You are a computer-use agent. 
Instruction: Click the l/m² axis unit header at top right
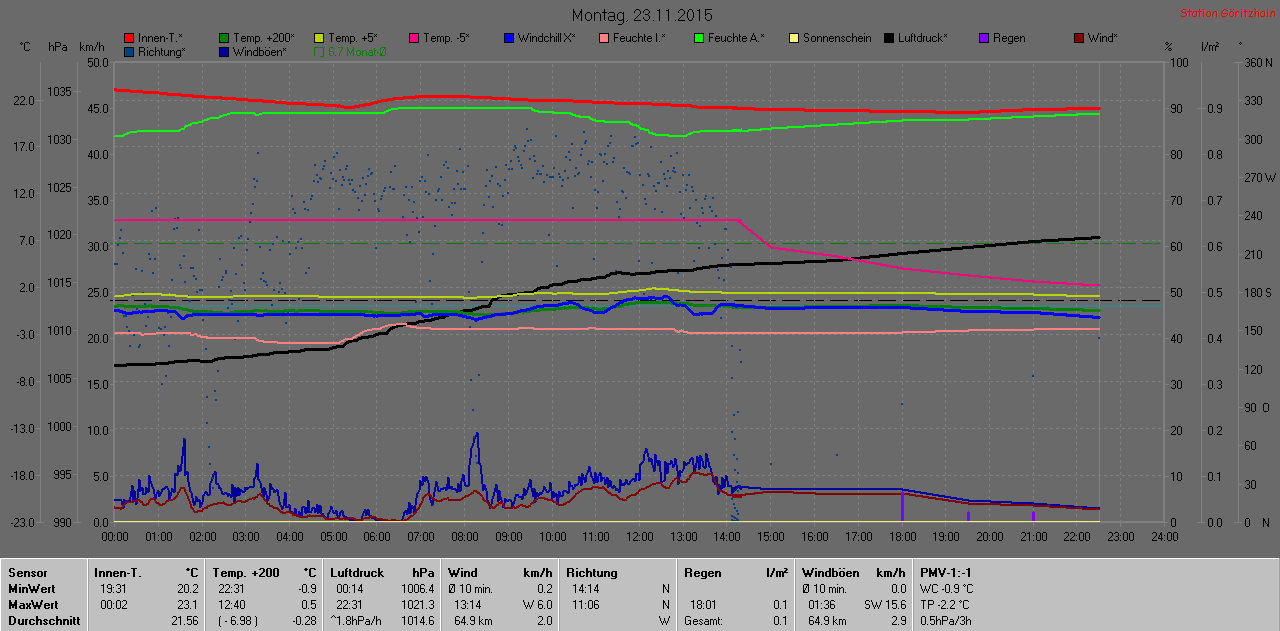[1208, 47]
